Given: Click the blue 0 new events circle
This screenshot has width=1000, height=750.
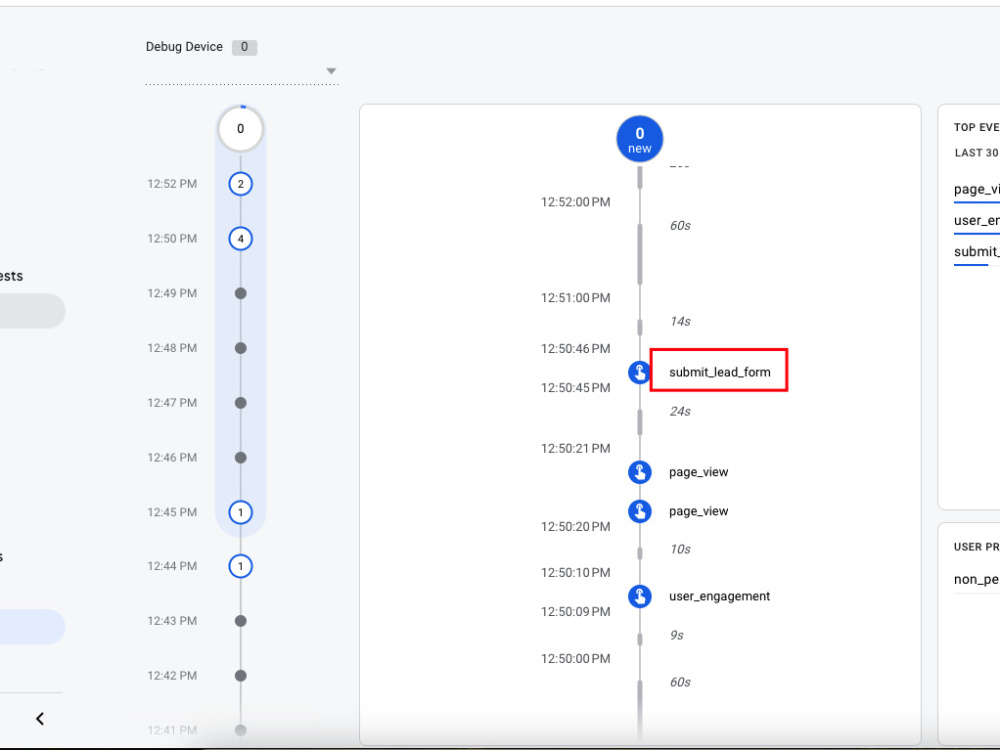Looking at the screenshot, I should [x=640, y=139].
